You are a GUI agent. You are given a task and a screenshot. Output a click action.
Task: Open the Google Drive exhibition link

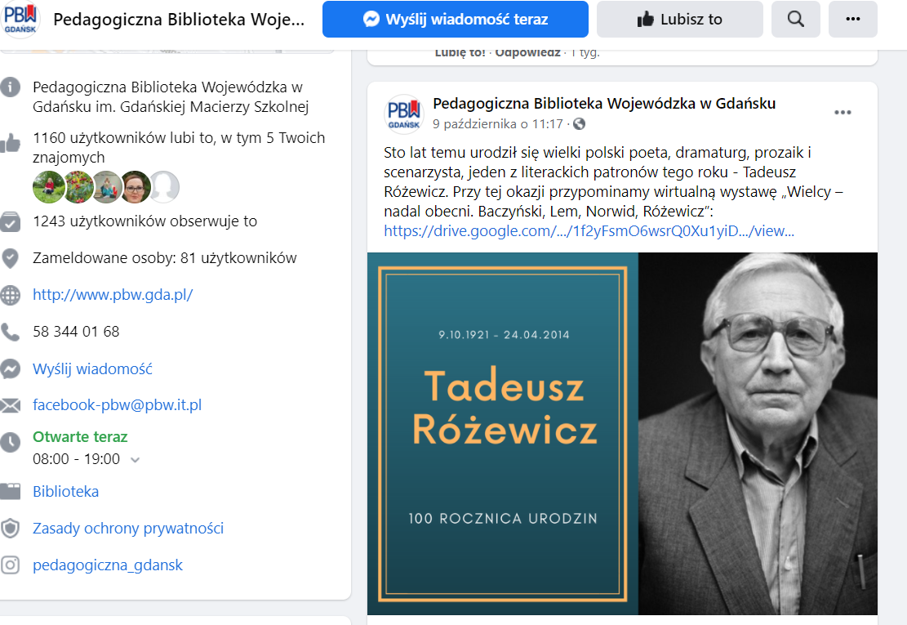click(x=589, y=231)
